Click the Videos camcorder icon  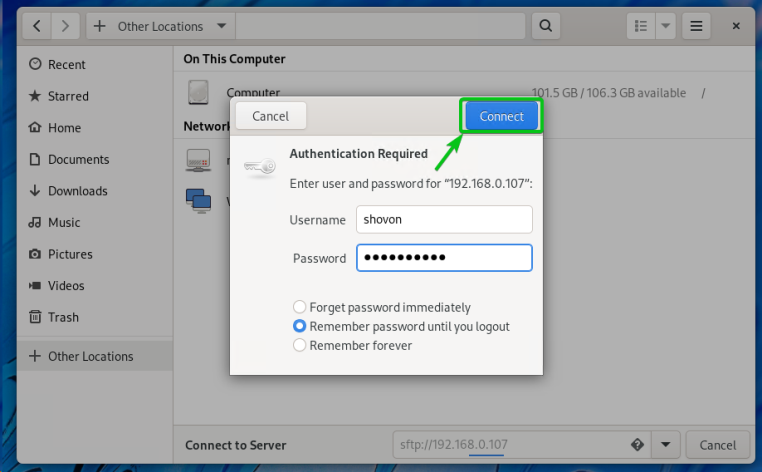pos(35,285)
